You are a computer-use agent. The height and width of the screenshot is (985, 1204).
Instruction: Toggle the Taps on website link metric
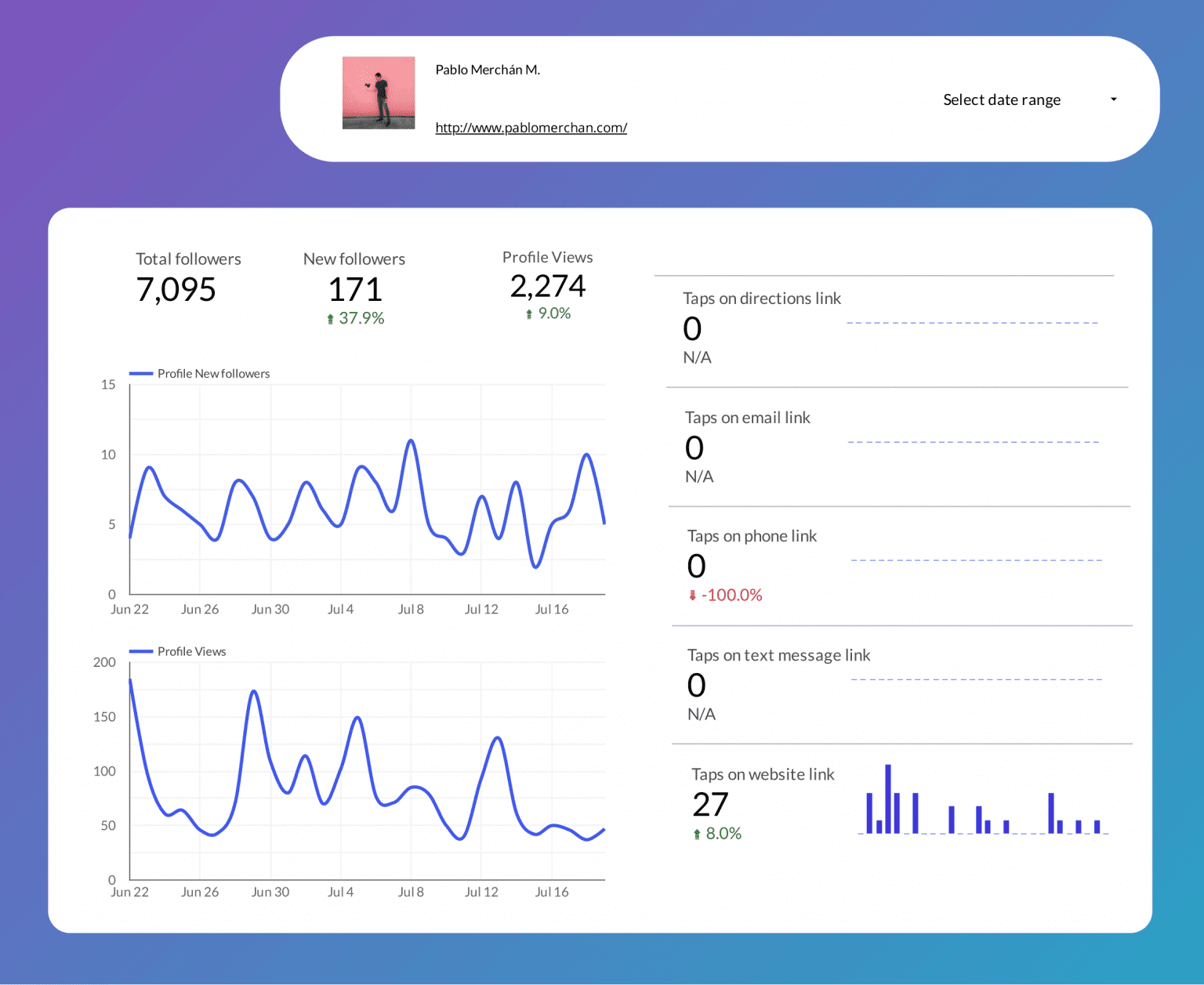pos(763,774)
